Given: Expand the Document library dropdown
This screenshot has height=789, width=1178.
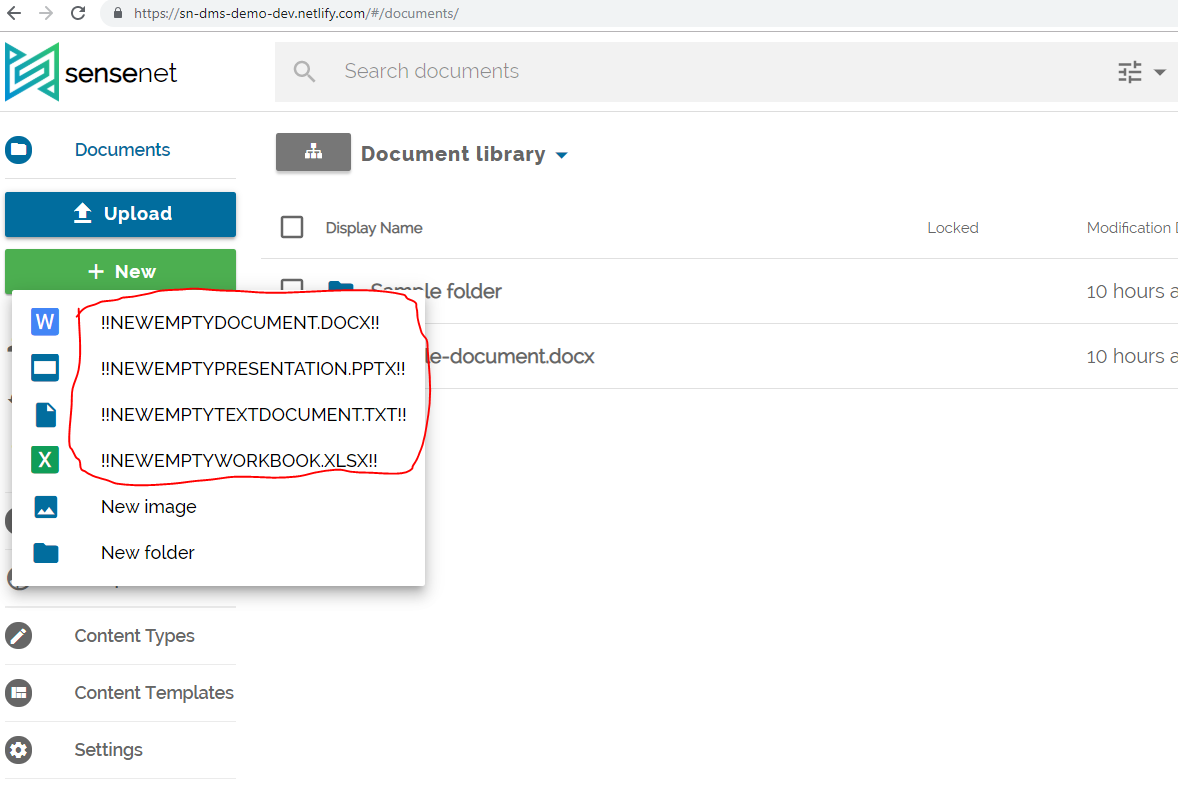Looking at the screenshot, I should click(561, 155).
